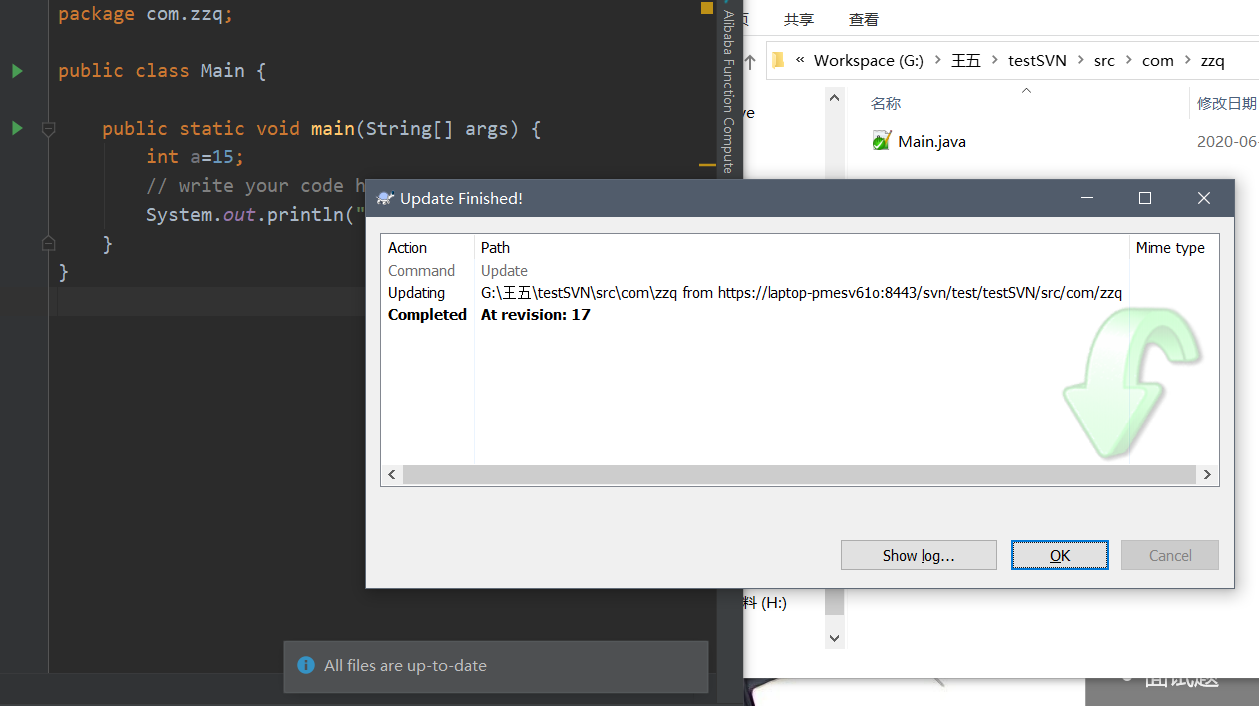Open Alibaba Function Compute side panel
Image resolution: width=1259 pixels, height=706 pixels.
click(729, 90)
